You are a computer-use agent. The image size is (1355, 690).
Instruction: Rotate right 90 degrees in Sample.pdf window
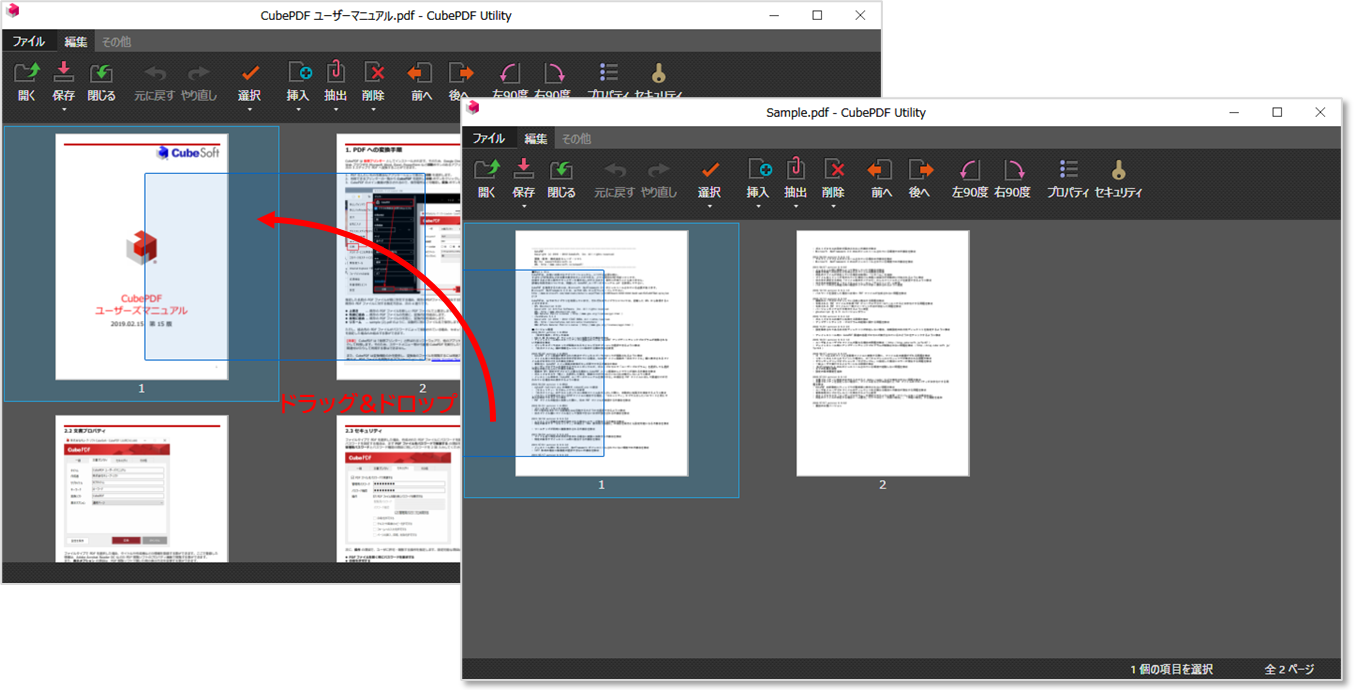pos(1013,169)
